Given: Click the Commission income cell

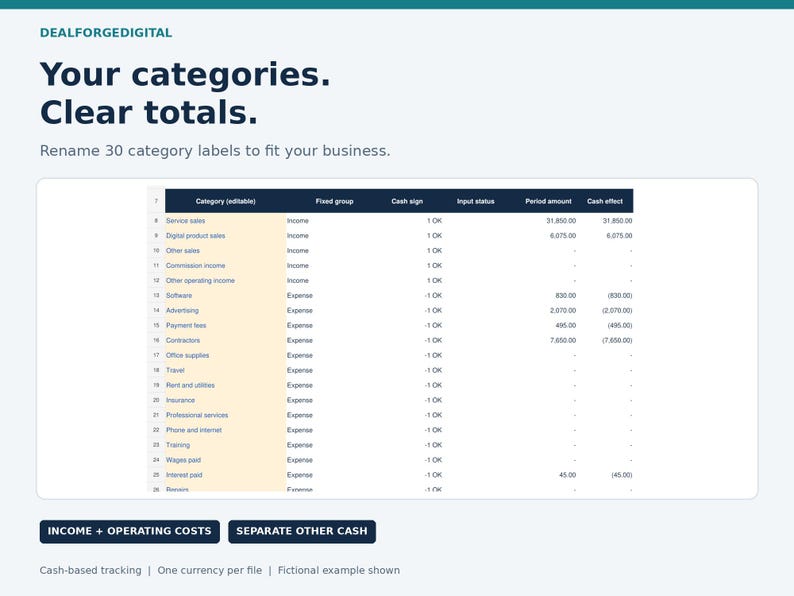Looking at the screenshot, I should [x=225, y=265].
